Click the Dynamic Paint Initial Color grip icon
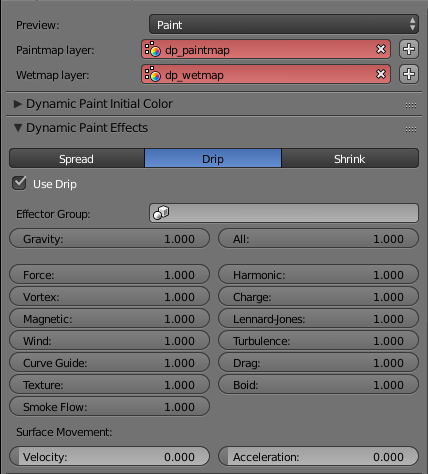 click(411, 105)
